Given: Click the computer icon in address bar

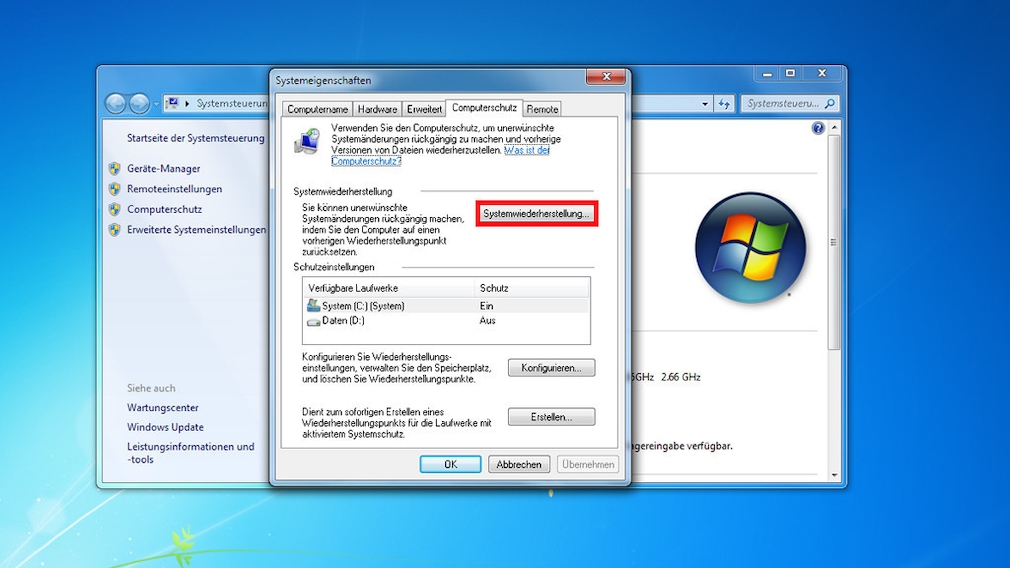Looking at the screenshot, I should [x=172, y=103].
